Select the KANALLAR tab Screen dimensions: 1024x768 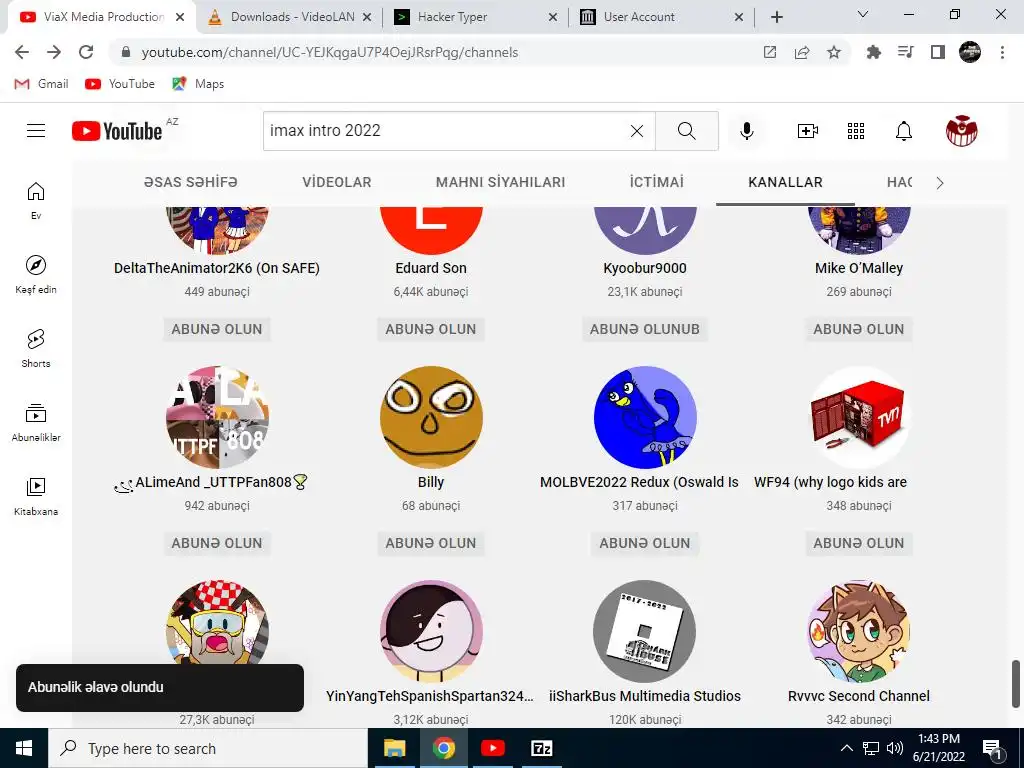click(785, 182)
